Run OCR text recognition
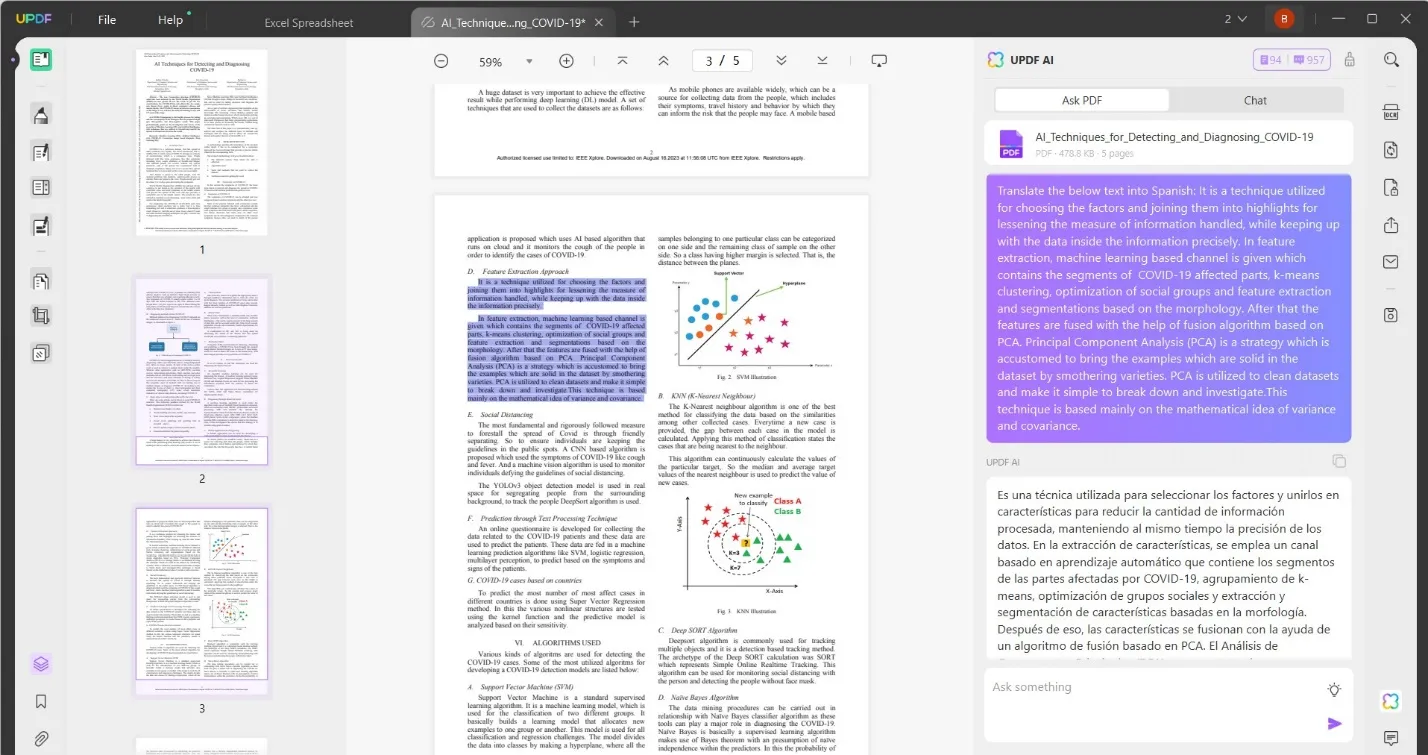This screenshot has height=755, width=1428. coord(1391,111)
